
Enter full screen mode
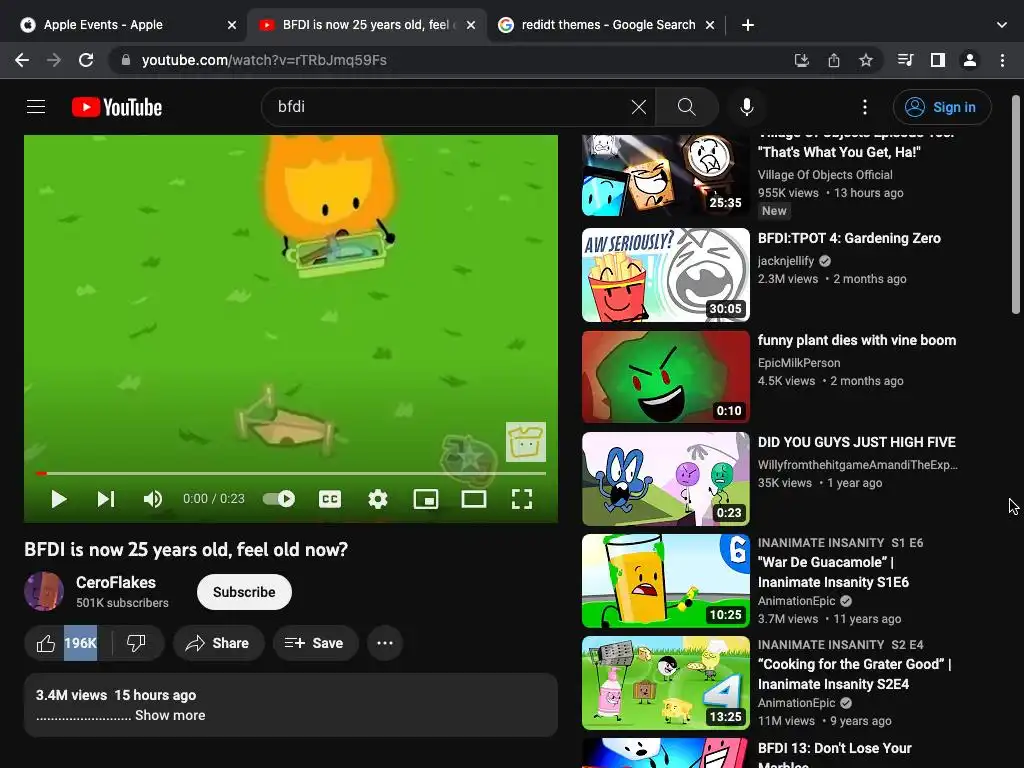pyautogui.click(x=521, y=500)
